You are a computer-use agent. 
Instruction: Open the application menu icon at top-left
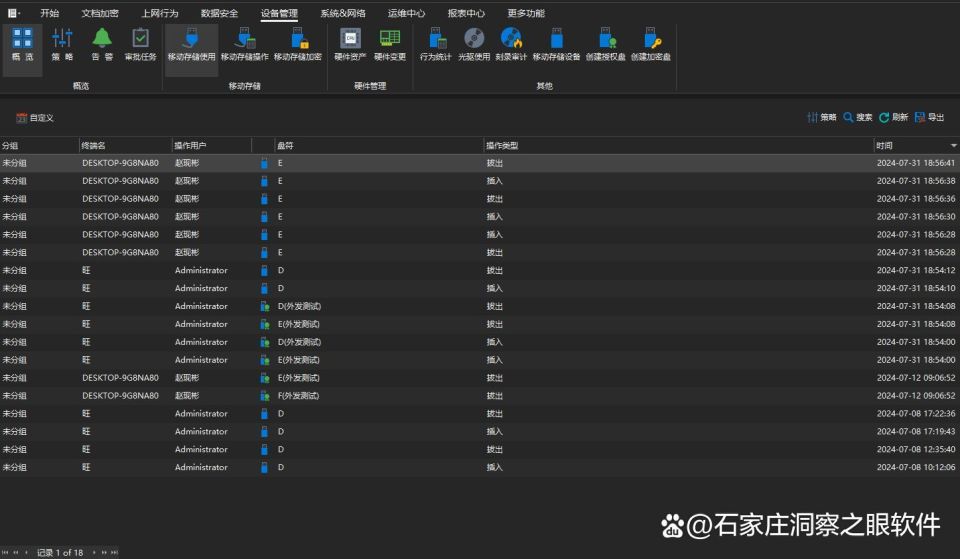click(13, 13)
